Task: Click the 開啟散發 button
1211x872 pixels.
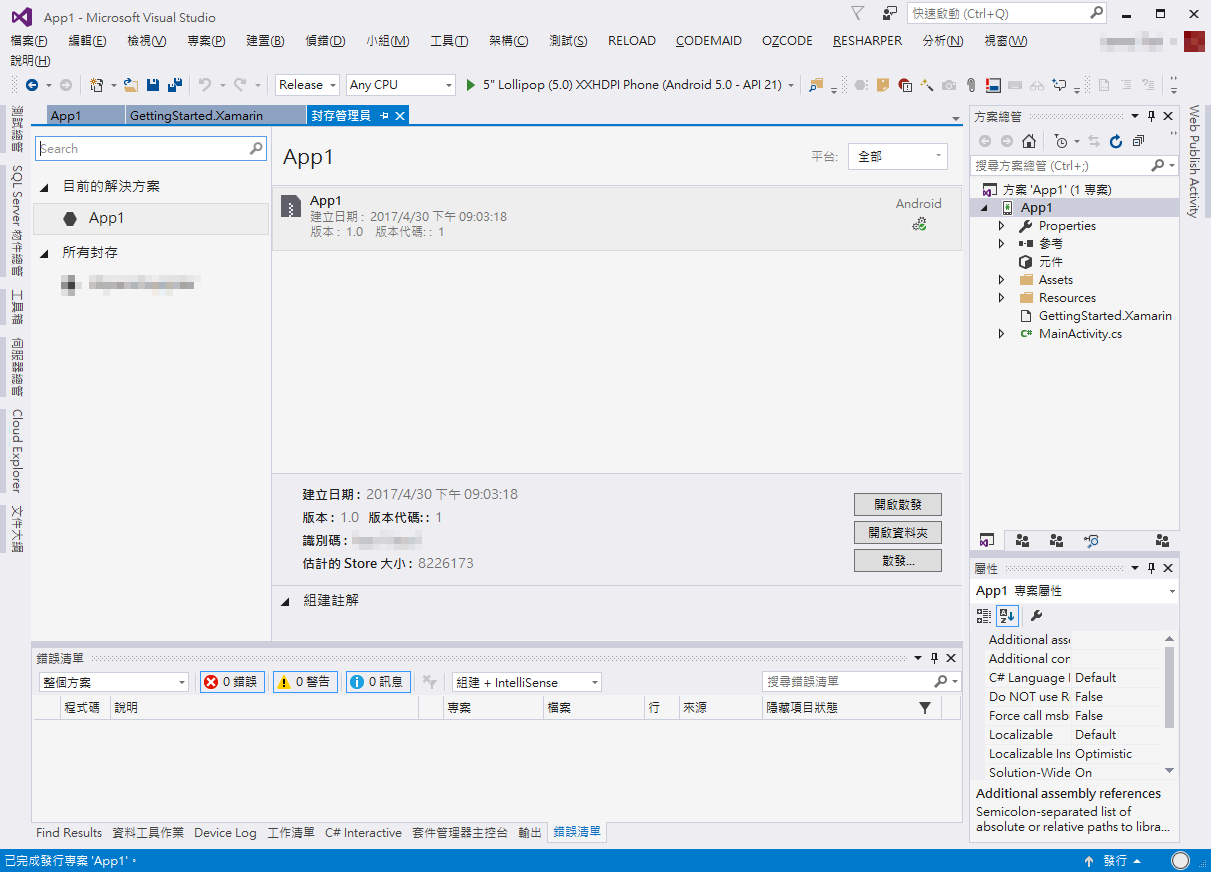Action: [898, 505]
